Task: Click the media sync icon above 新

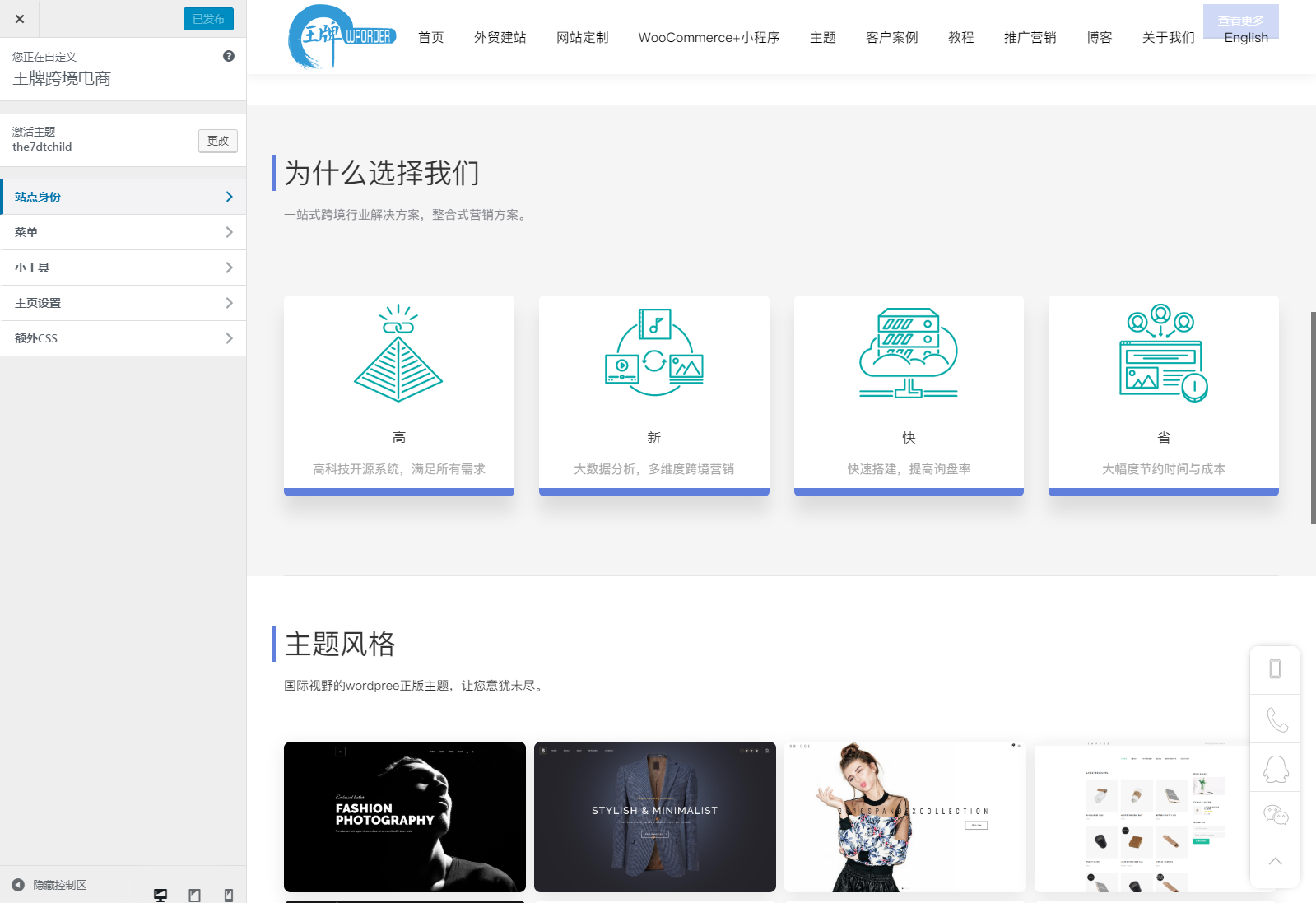Action: point(654,352)
